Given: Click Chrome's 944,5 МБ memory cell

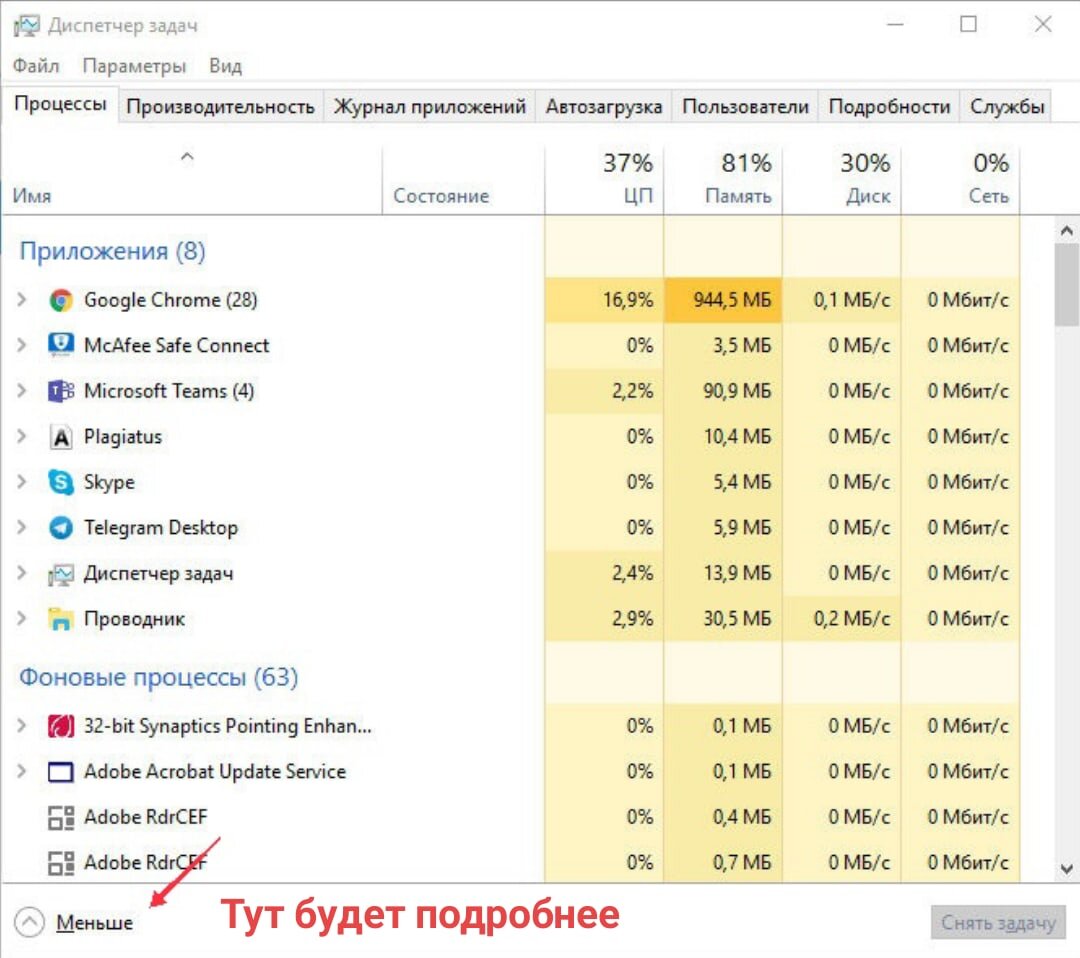Looking at the screenshot, I should tap(723, 300).
